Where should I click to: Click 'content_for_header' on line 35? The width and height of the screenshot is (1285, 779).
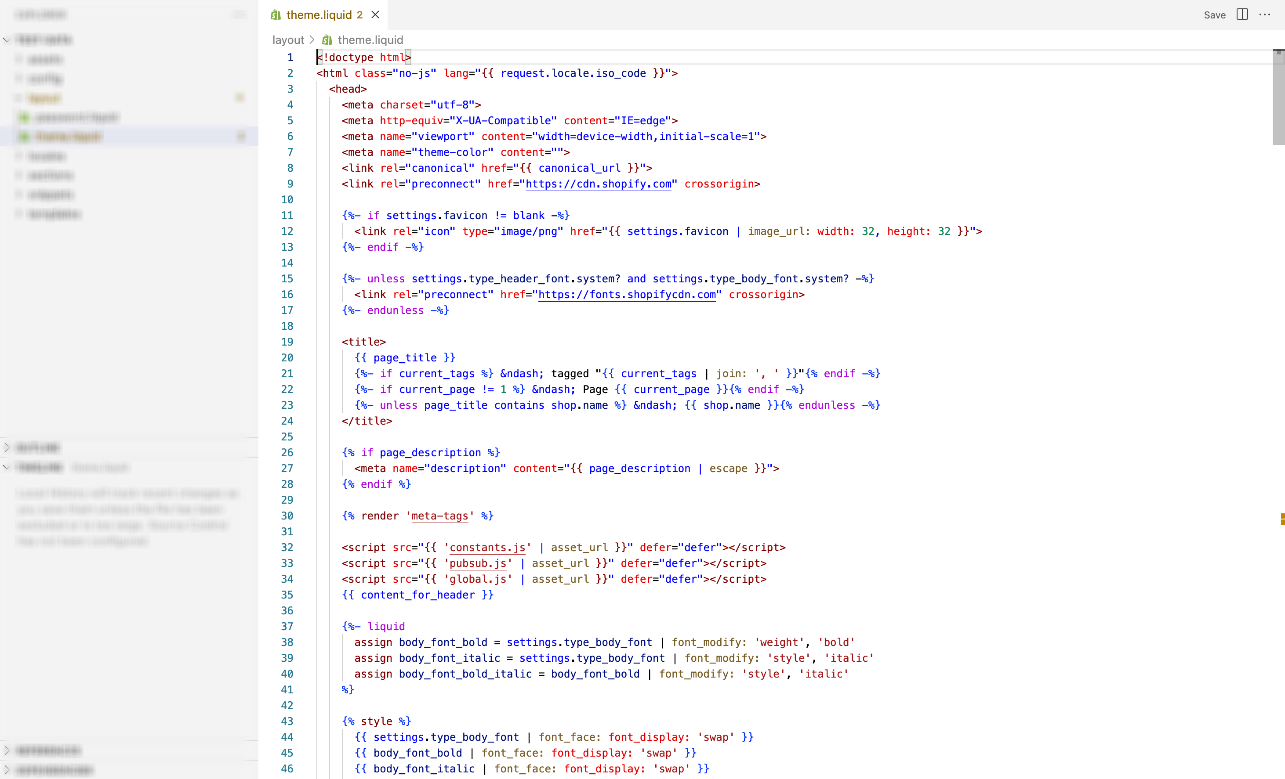coord(418,595)
